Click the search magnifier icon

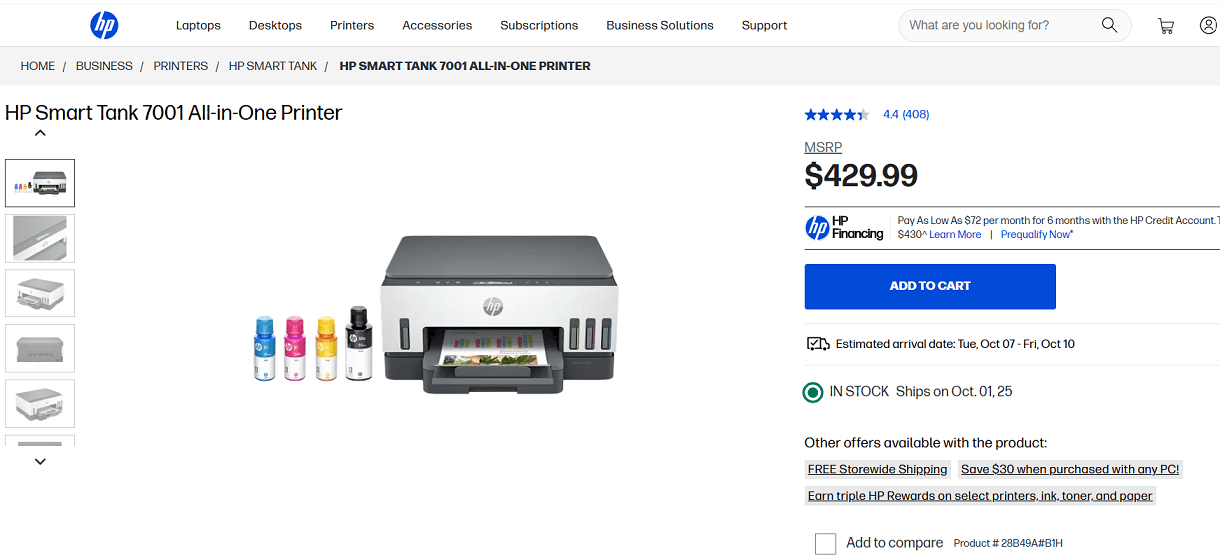1109,25
